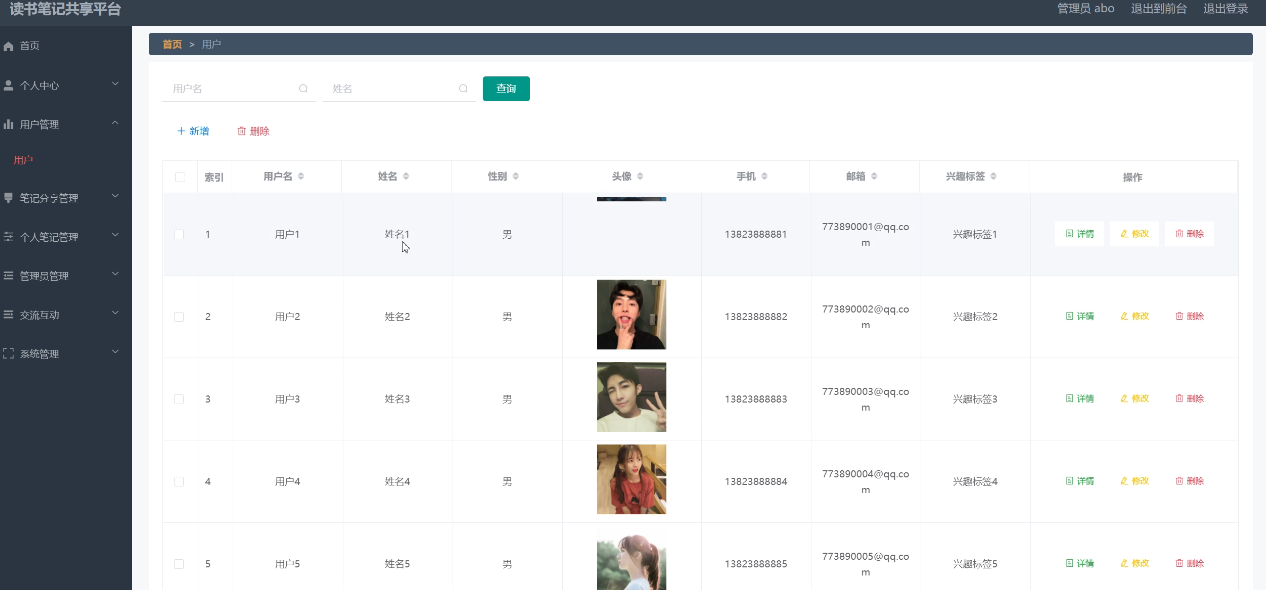1266x590 pixels.
Task: Click 删除 for 用户4
Action: click(1189, 481)
